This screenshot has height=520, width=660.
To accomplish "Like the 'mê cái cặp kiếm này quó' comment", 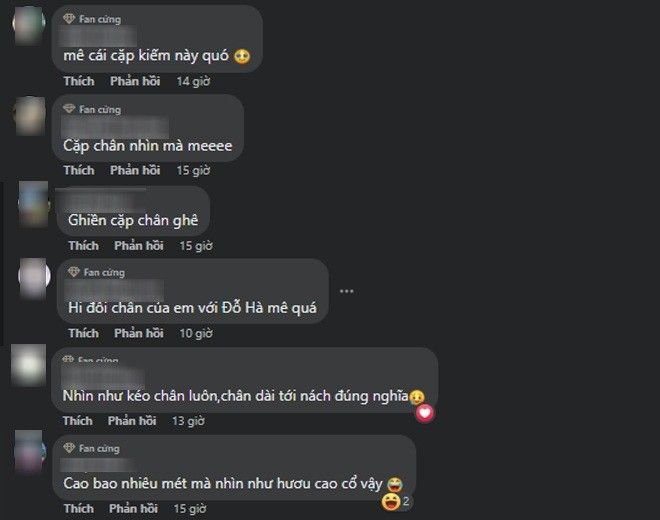I will click(x=79, y=81).
